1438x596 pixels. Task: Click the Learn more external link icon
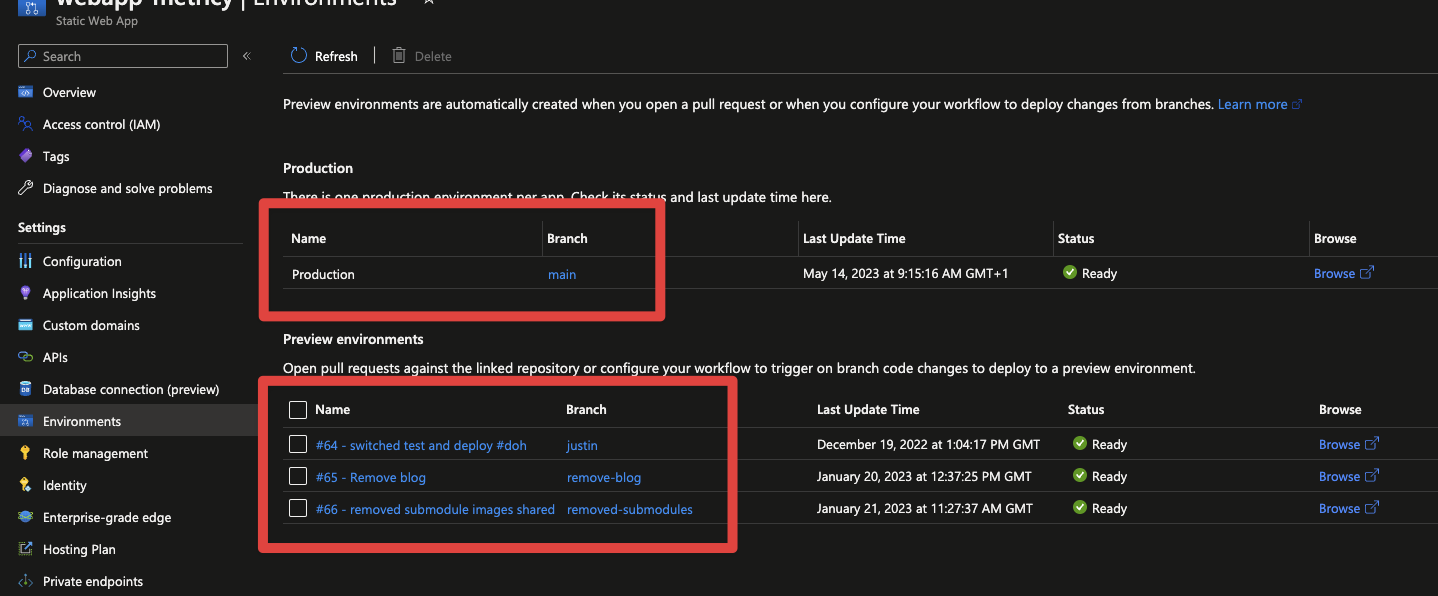(x=1297, y=104)
